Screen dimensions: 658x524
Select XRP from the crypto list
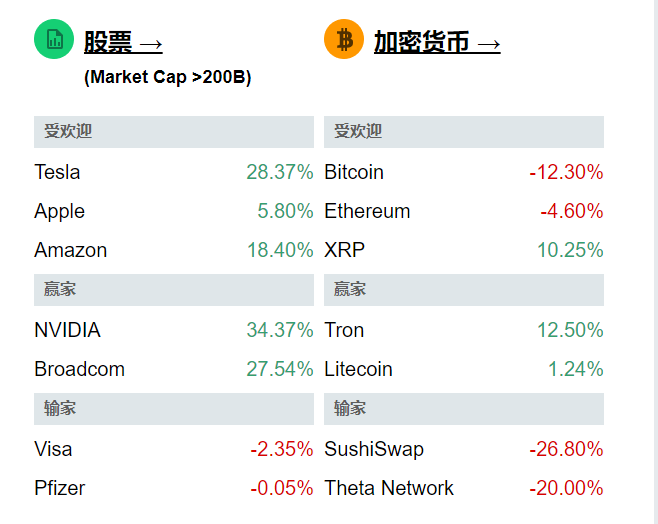click(343, 250)
